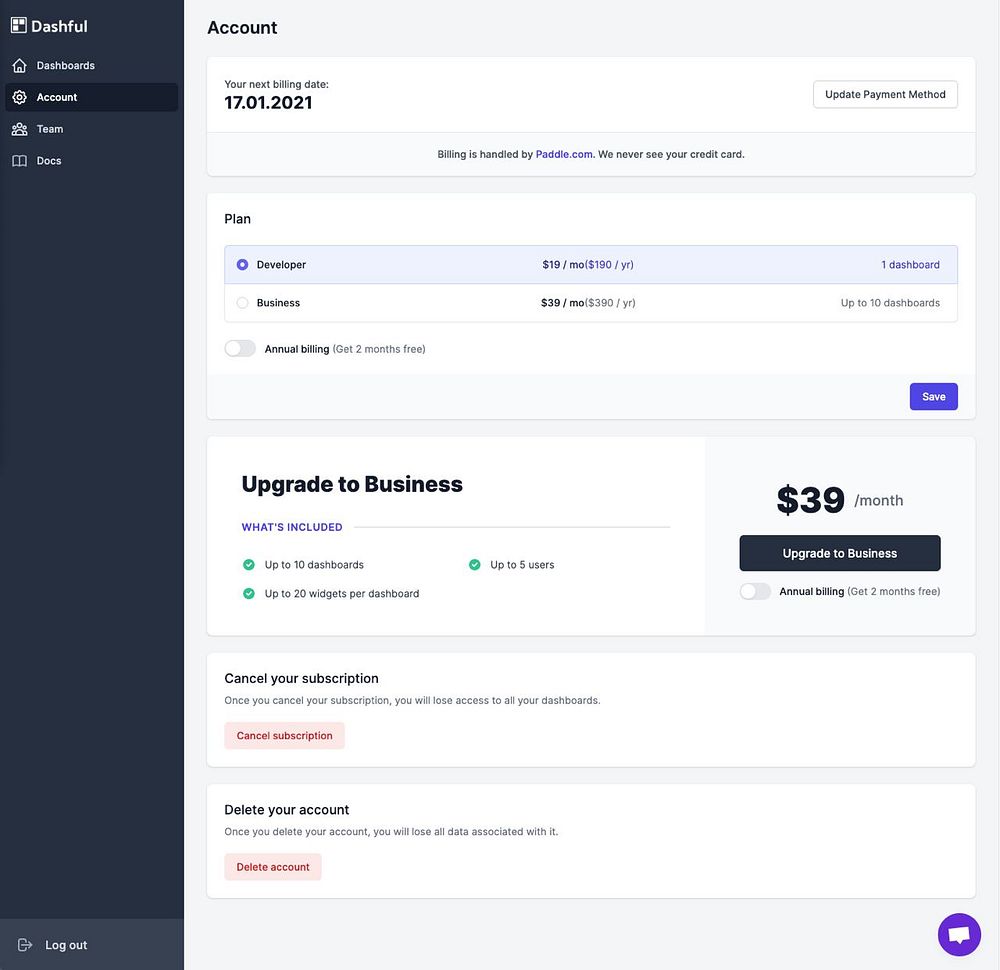Click 'Up to 10 dashboards' in Business row
The height and width of the screenshot is (970, 1000).
click(x=890, y=303)
